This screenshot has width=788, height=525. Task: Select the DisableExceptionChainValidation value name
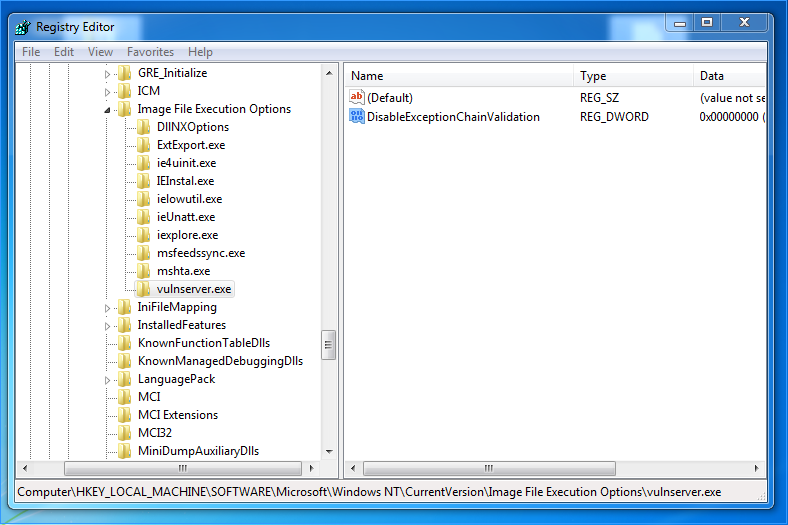(x=453, y=117)
